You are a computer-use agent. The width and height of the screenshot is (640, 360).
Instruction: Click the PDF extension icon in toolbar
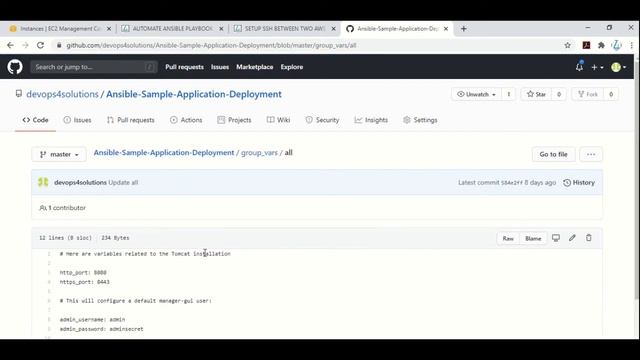[586, 45]
